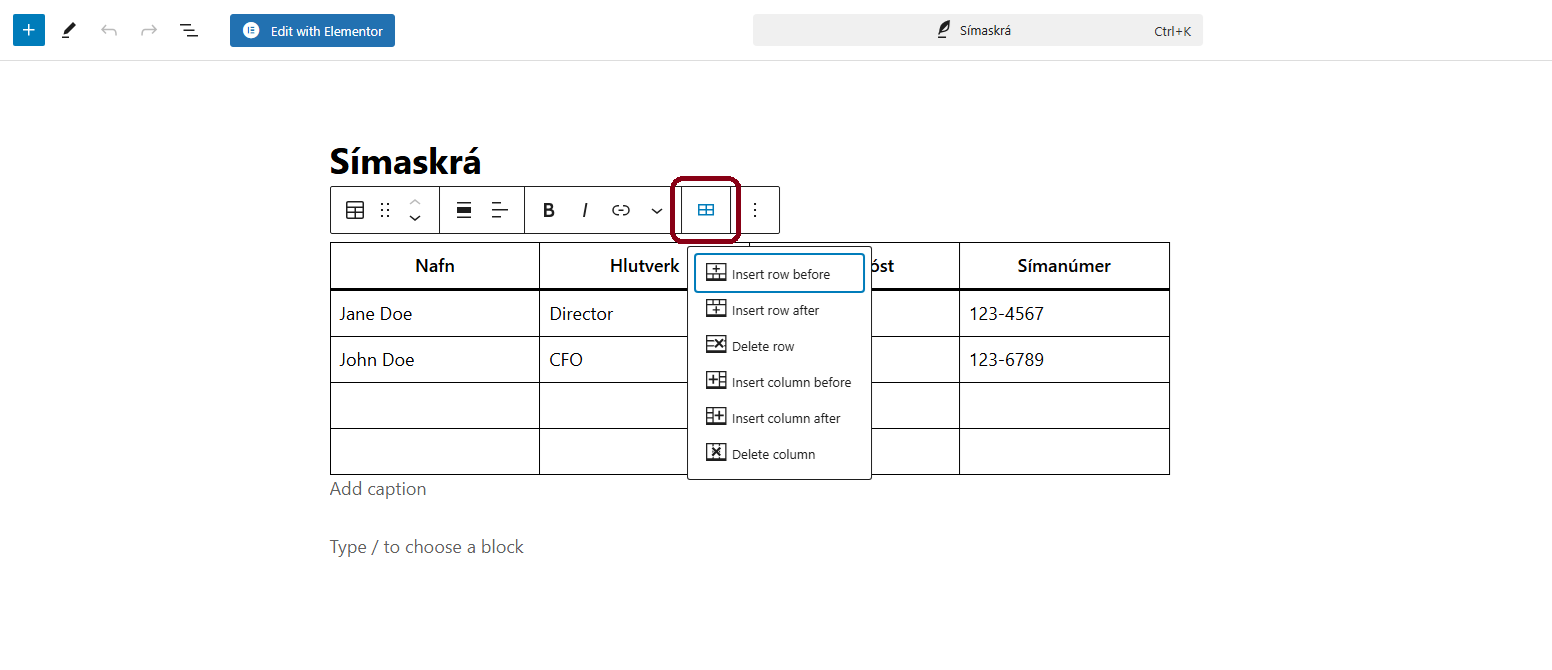1552x670 pixels.
Task: Click the insert link icon
Action: tap(621, 210)
